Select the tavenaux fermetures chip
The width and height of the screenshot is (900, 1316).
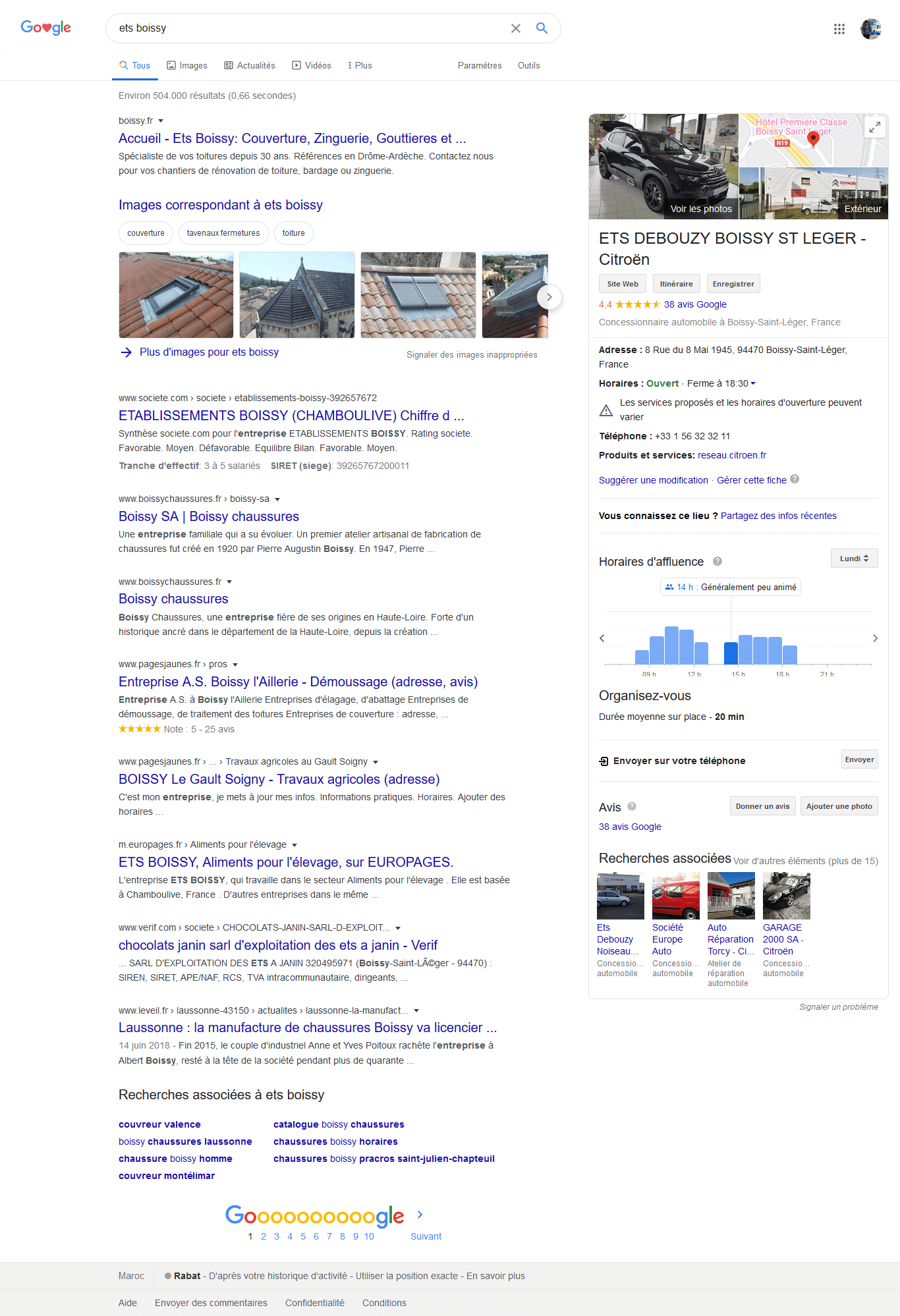223,233
